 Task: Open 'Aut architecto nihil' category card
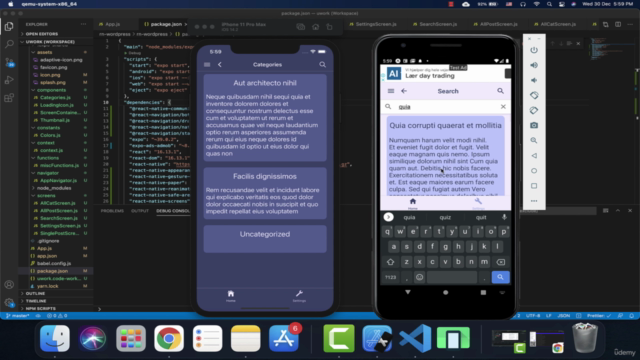[265, 118]
